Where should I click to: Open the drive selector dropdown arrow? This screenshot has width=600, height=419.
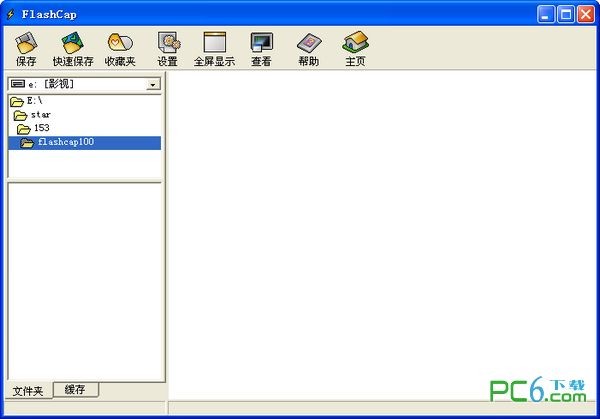(153, 84)
